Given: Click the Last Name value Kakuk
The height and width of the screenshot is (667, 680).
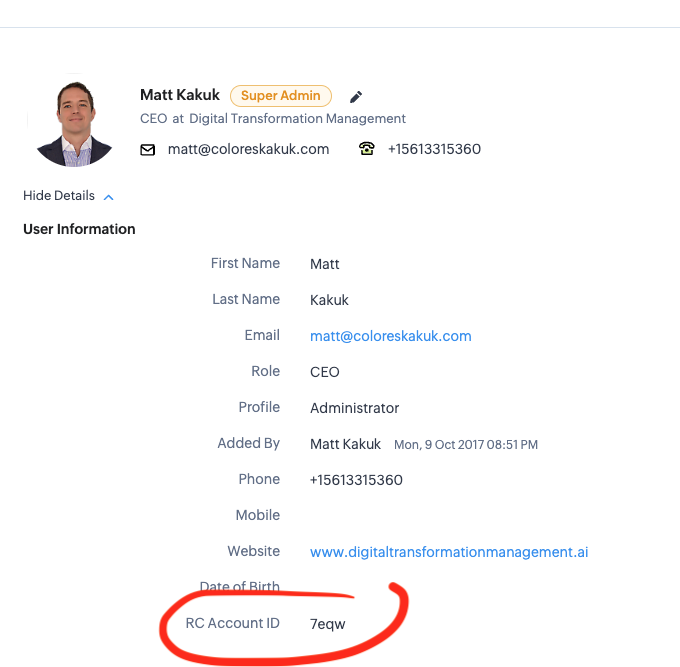Looking at the screenshot, I should click(329, 300).
